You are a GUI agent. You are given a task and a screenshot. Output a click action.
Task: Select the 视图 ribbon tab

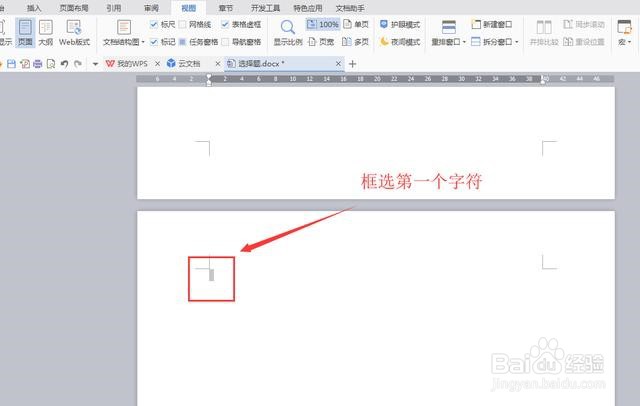[x=189, y=8]
